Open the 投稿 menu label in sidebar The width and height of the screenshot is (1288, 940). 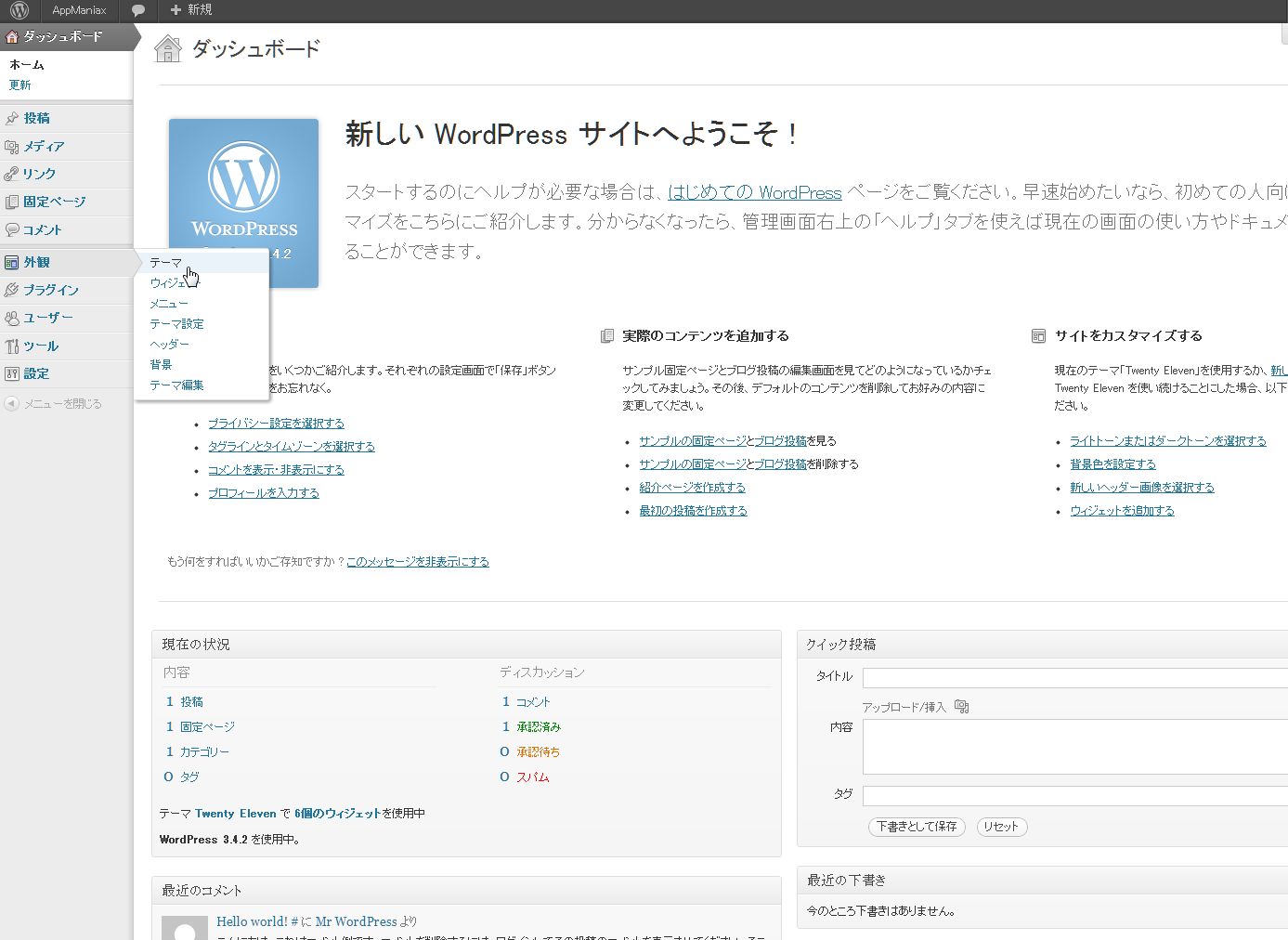tap(36, 118)
